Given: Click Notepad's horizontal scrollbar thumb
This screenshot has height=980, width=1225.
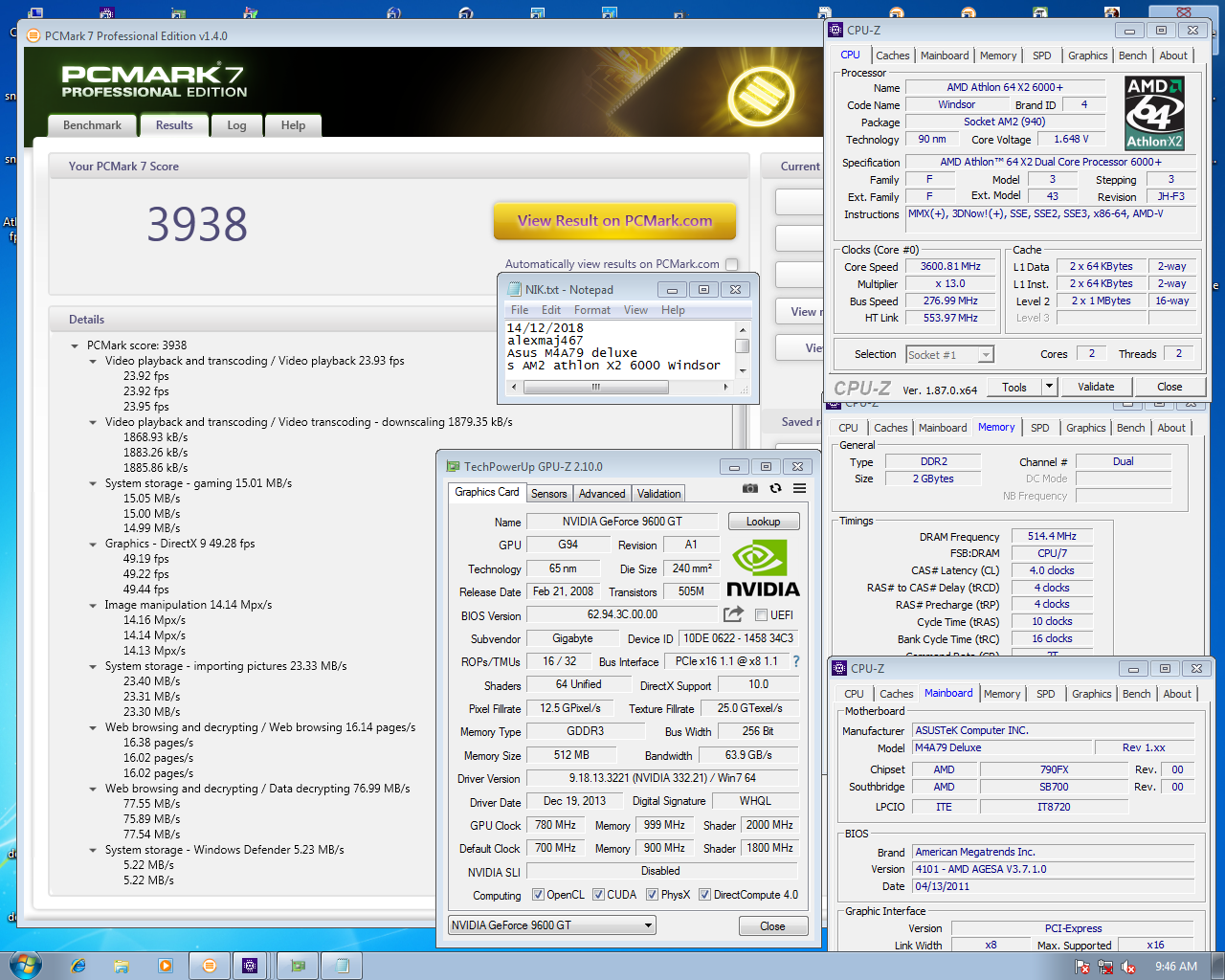Looking at the screenshot, I should [x=595, y=387].
